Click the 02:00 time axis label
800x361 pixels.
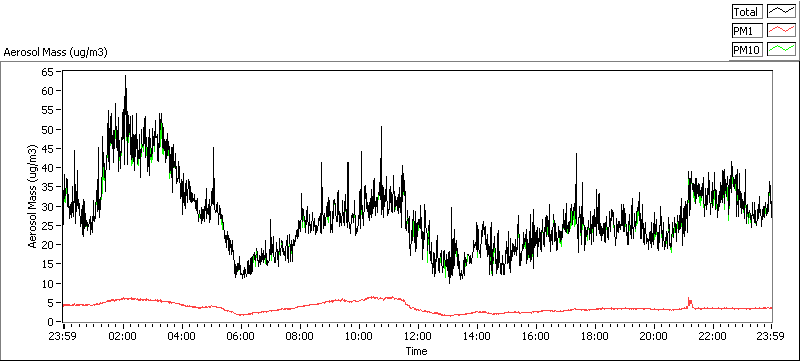pos(123,337)
